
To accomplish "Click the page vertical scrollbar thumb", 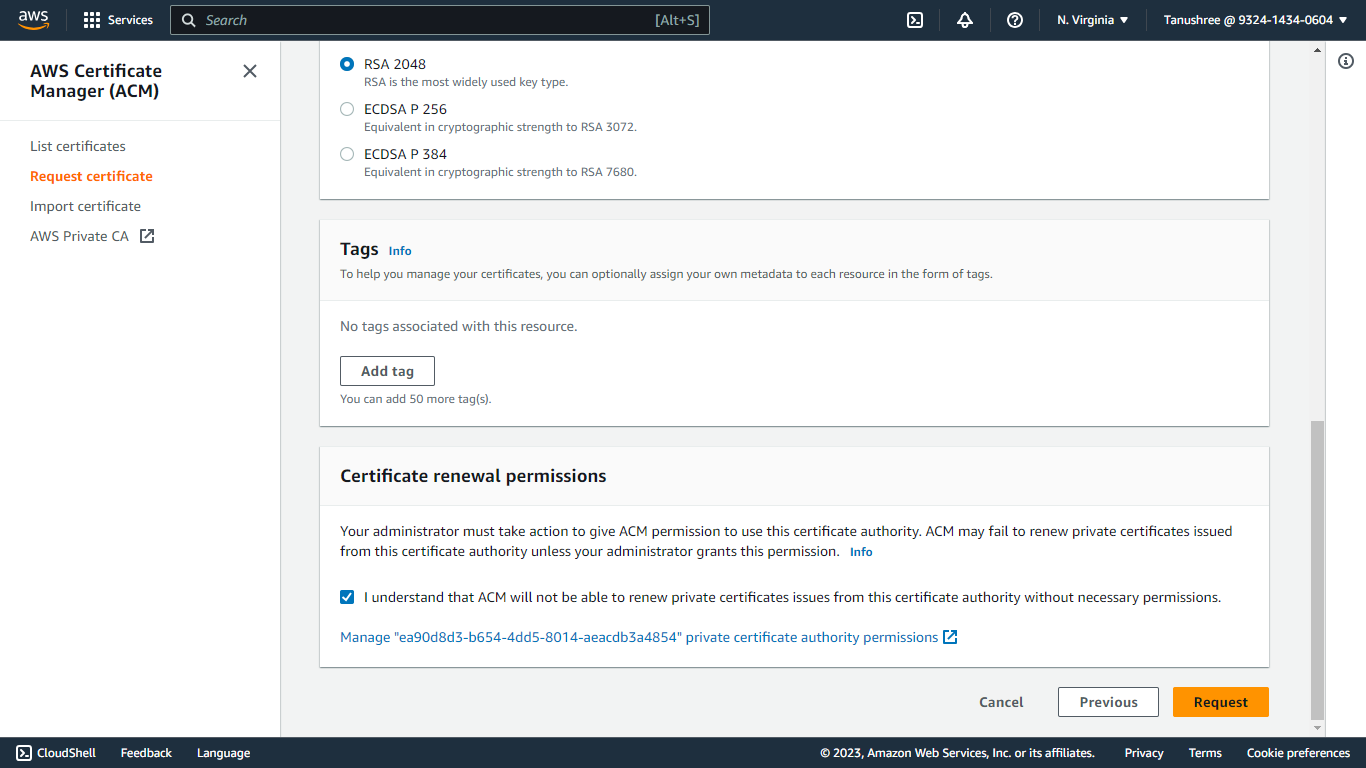I will coord(1317,570).
